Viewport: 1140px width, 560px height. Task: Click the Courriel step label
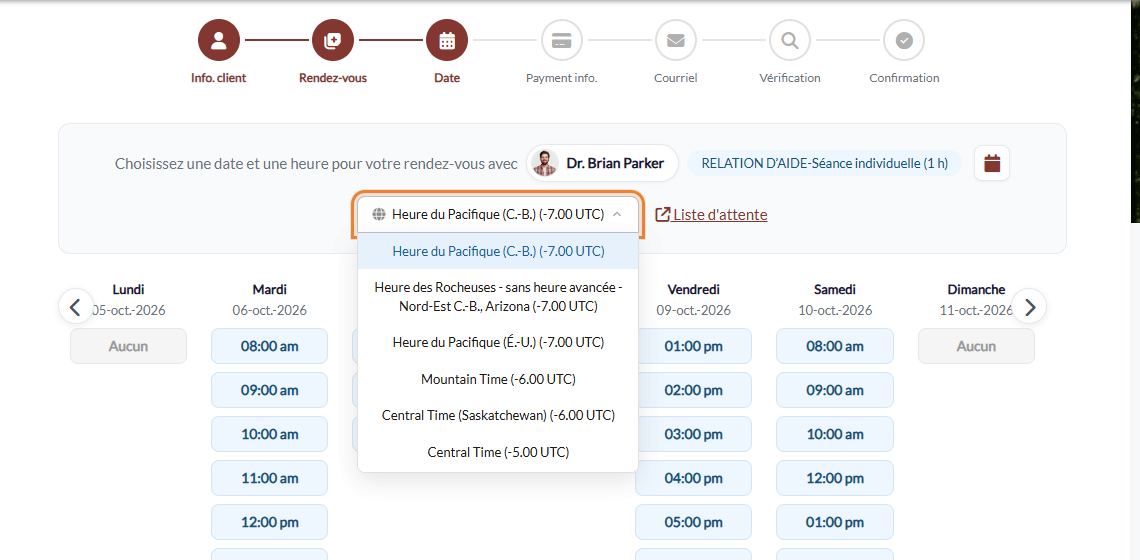[x=675, y=78]
